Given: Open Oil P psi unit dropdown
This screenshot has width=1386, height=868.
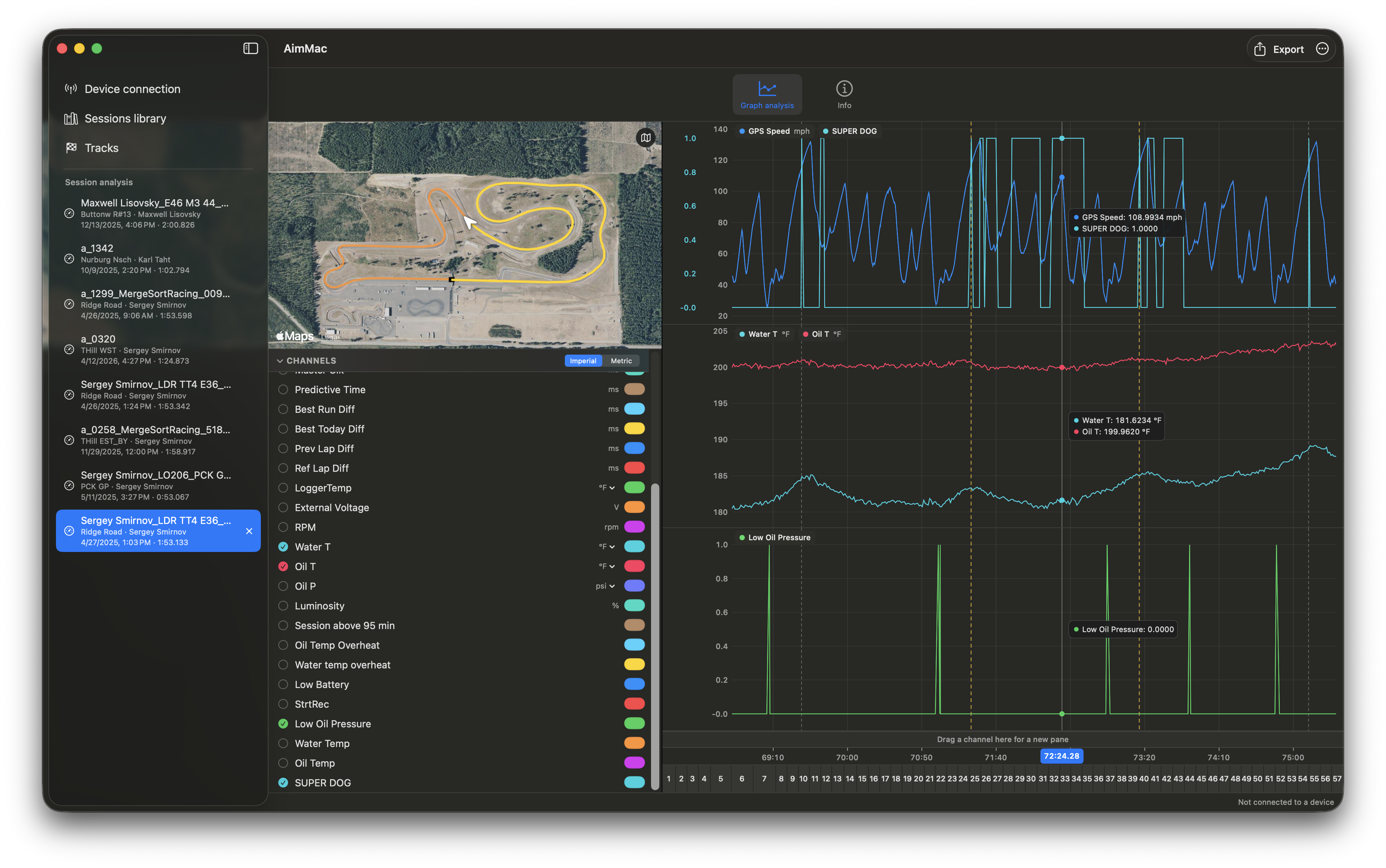Looking at the screenshot, I should click(605, 586).
